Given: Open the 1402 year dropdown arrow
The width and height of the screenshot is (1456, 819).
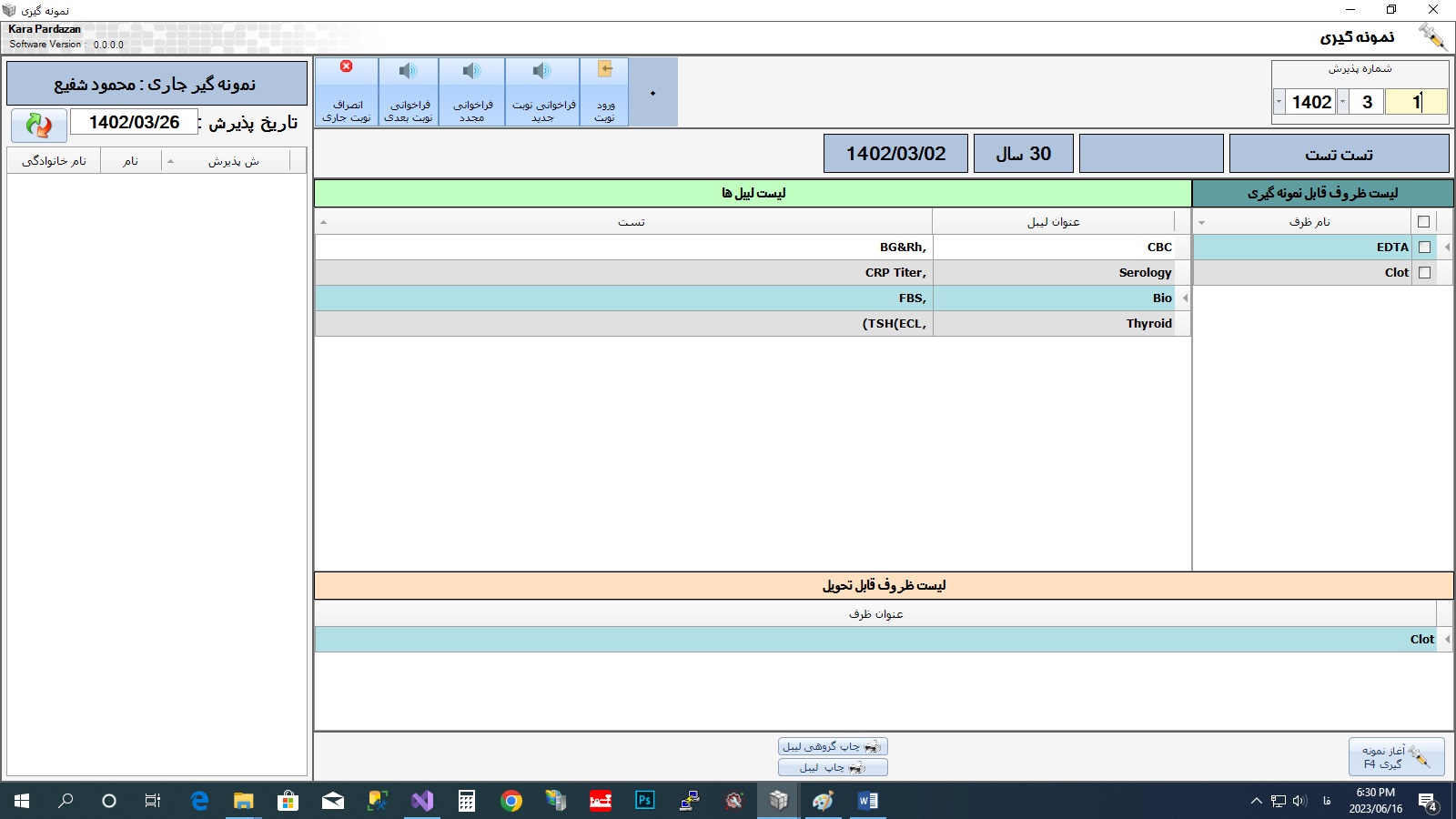Looking at the screenshot, I should [x=1279, y=102].
